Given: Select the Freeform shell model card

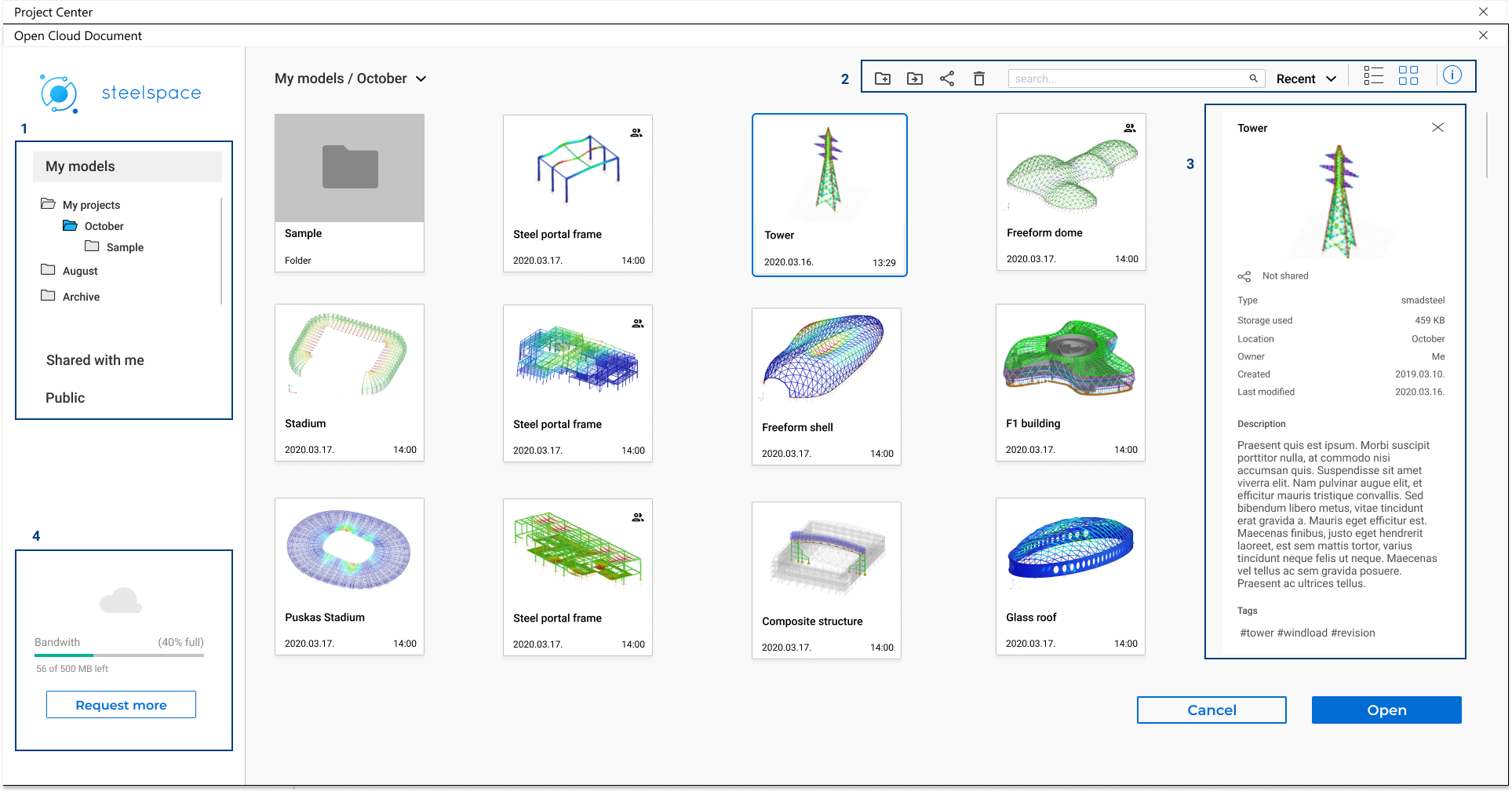Looking at the screenshot, I should point(826,386).
